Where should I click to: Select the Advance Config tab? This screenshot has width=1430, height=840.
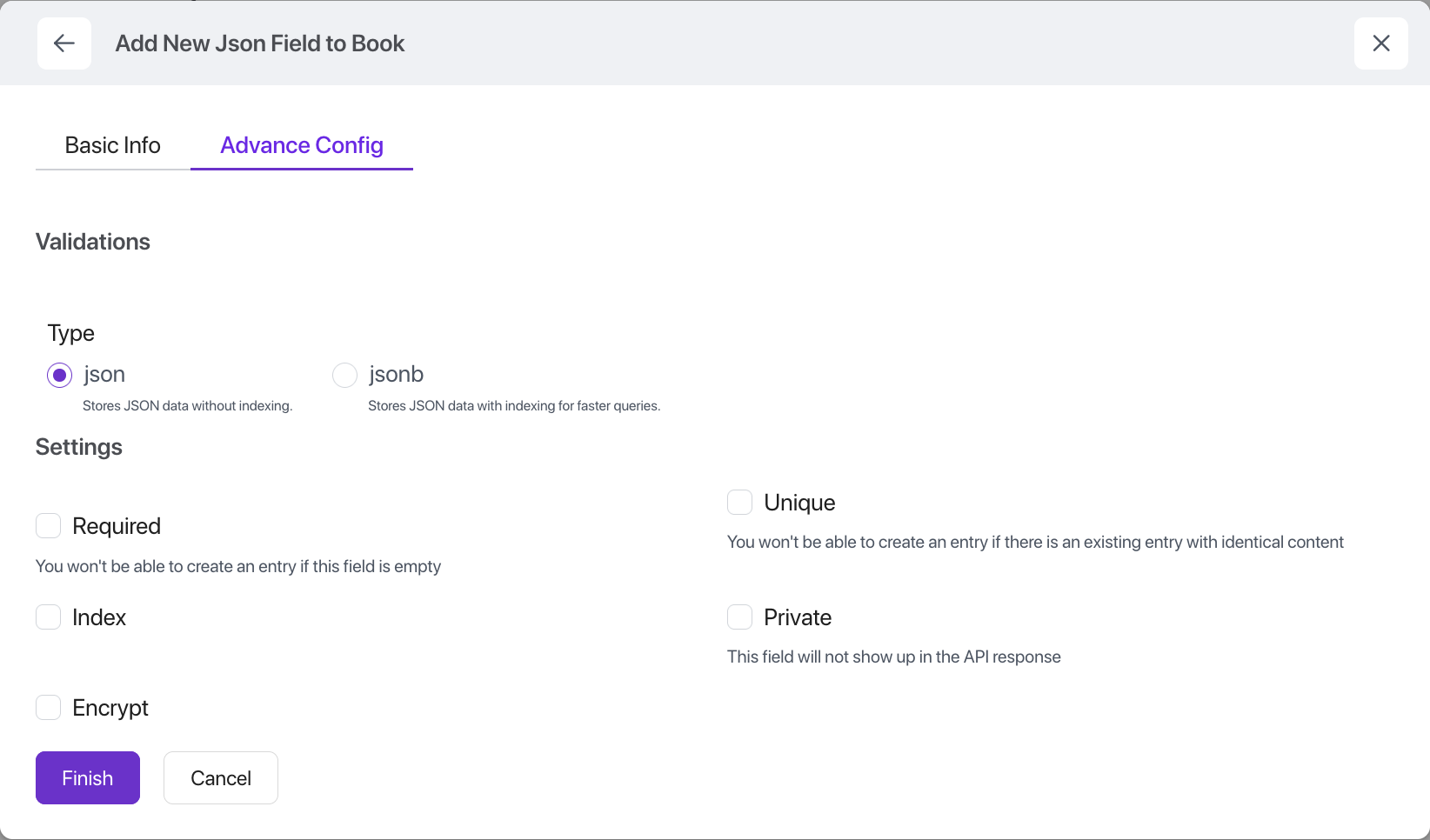[x=301, y=145]
